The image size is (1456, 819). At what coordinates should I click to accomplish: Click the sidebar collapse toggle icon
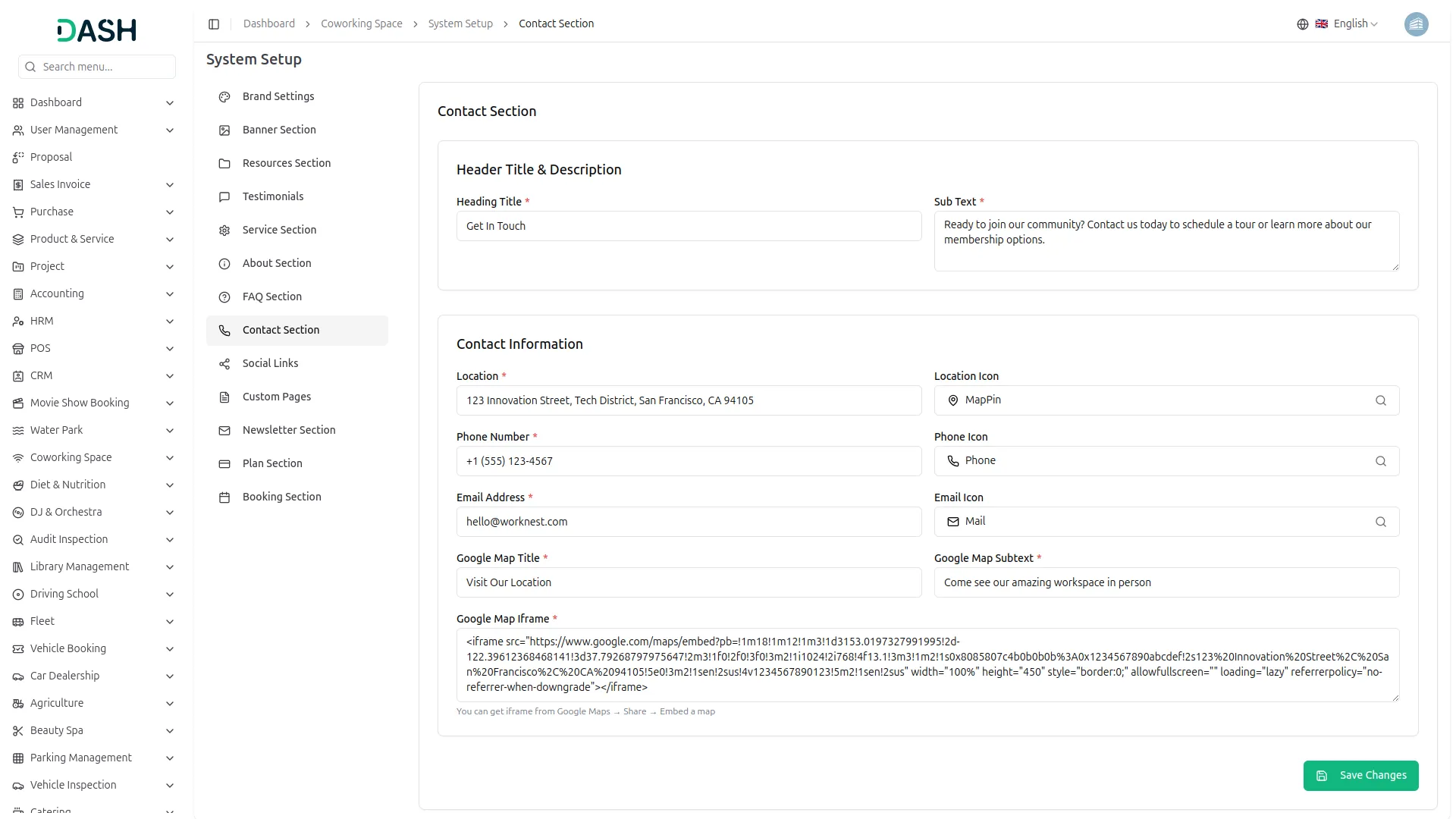click(x=214, y=24)
